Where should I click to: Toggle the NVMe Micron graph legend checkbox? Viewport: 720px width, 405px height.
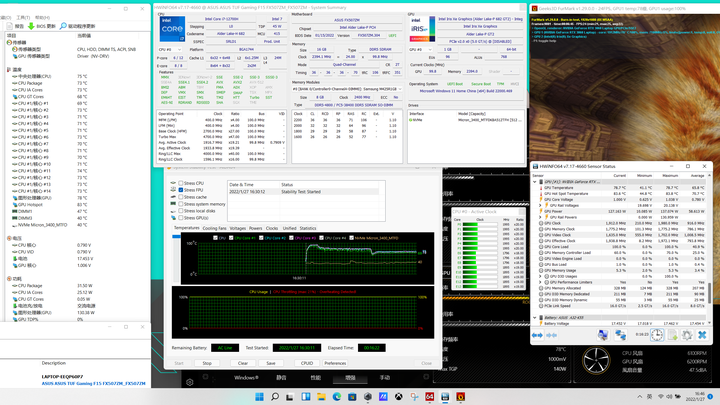(x=351, y=238)
